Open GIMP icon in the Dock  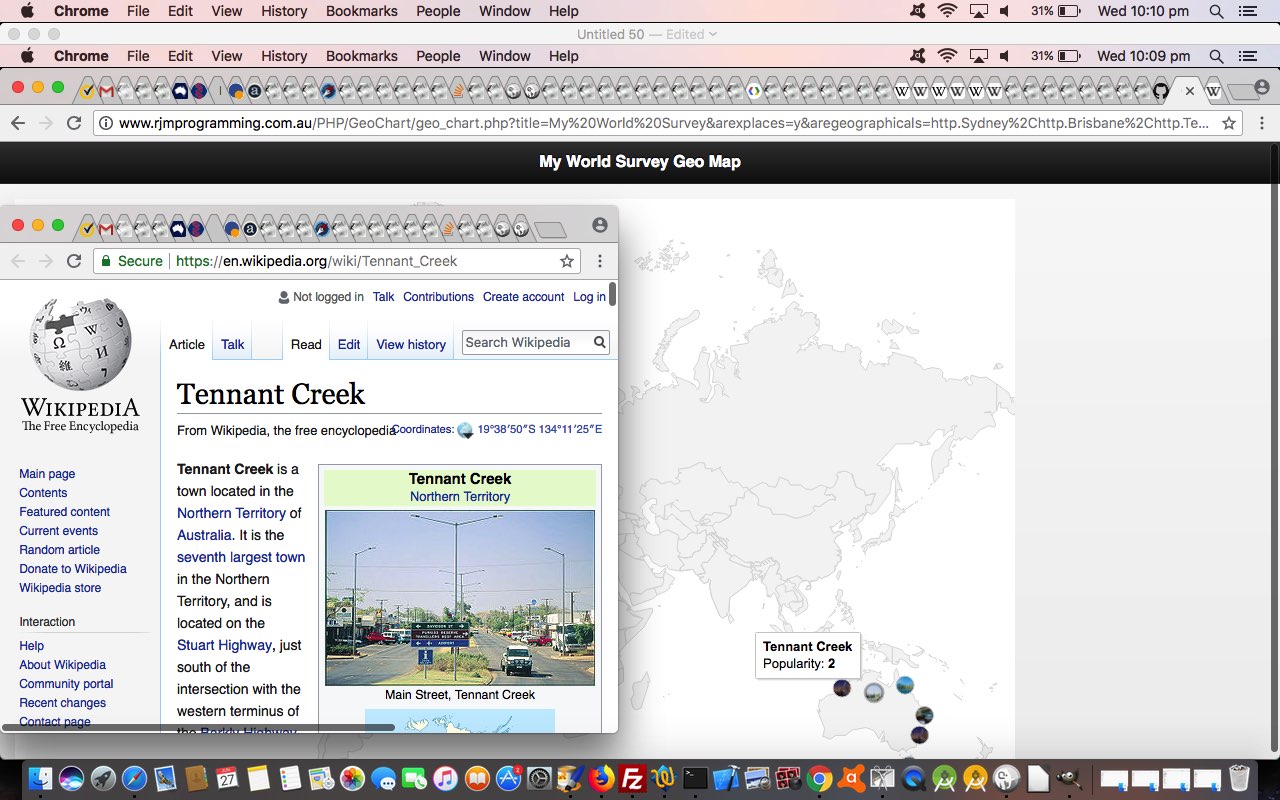tap(1069, 778)
